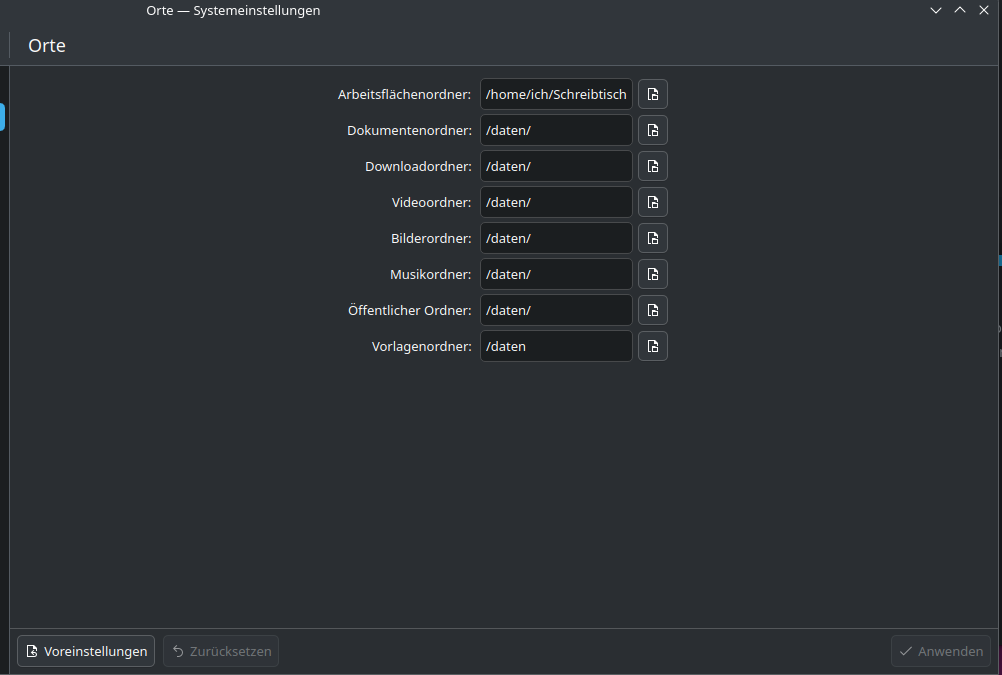Select the Öffentlicher Ordner path field
Image resolution: width=1002 pixels, height=675 pixels.
click(x=556, y=310)
